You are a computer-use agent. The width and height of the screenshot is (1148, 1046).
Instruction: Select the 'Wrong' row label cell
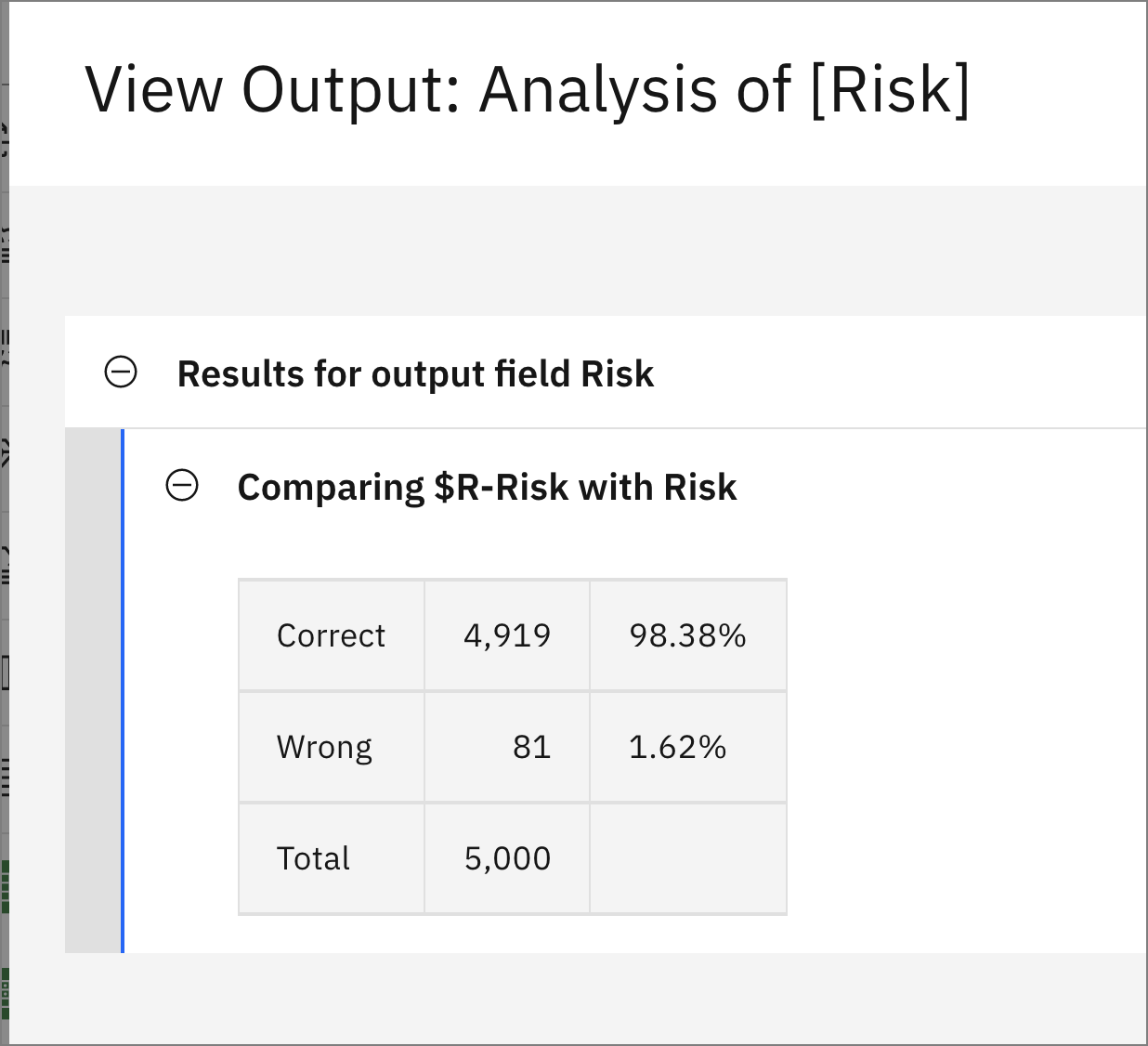pyautogui.click(x=332, y=747)
